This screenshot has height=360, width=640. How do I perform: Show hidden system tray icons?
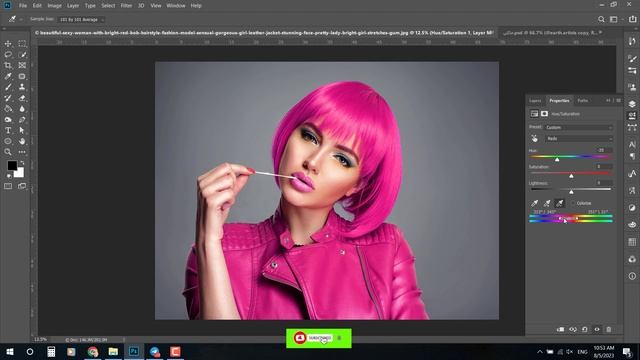pyautogui.click(x=540, y=352)
